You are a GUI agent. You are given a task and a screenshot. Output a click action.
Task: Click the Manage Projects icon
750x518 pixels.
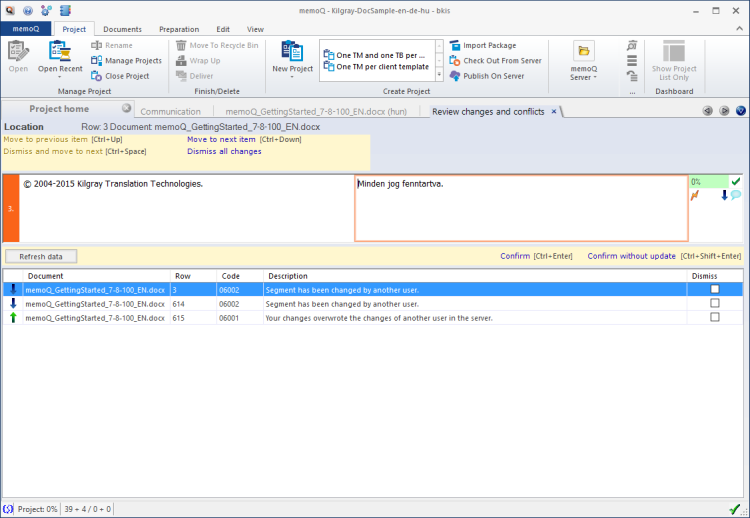click(97, 60)
